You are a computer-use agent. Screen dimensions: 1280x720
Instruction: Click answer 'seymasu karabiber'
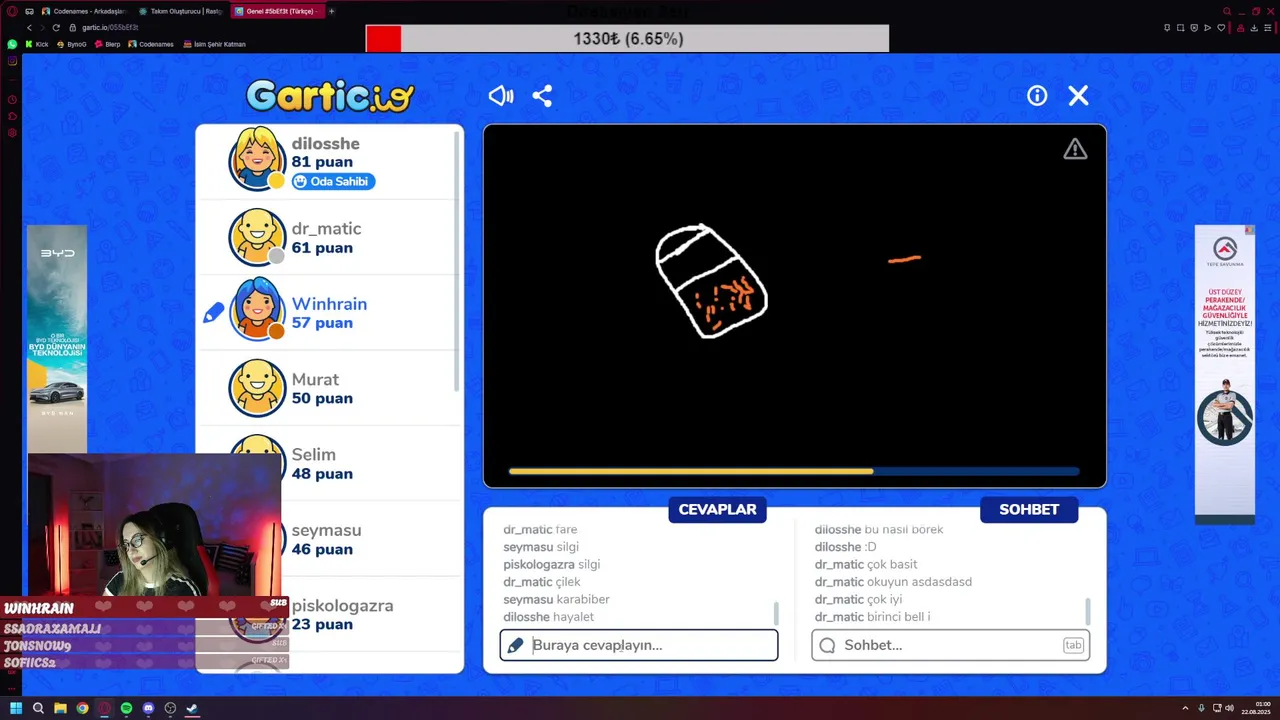tap(556, 599)
